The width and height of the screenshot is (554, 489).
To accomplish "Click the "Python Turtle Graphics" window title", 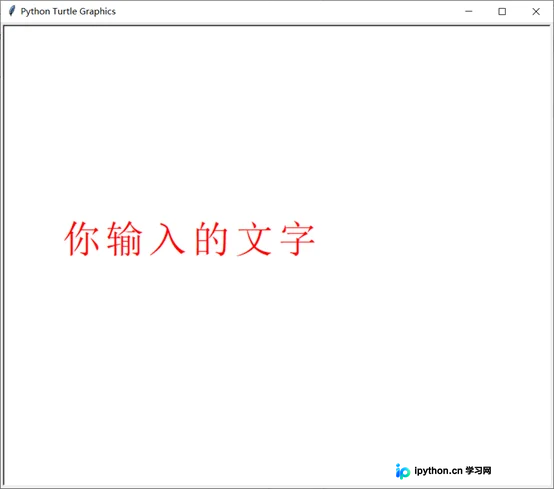I will (x=68, y=11).
